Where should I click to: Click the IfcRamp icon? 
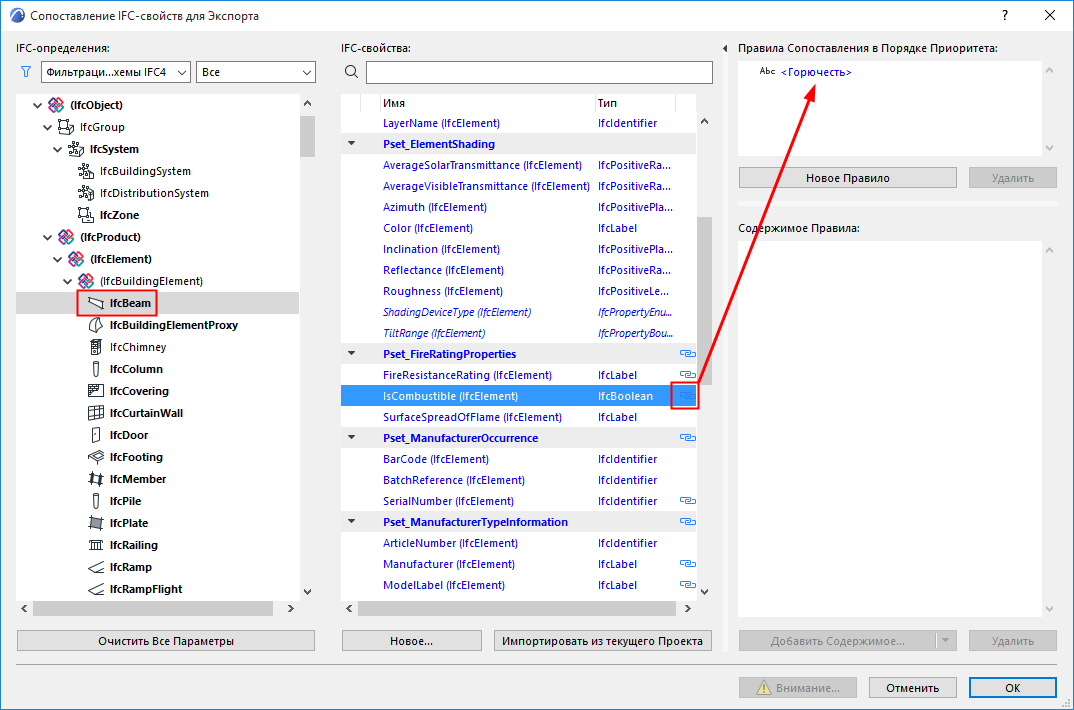click(x=96, y=567)
